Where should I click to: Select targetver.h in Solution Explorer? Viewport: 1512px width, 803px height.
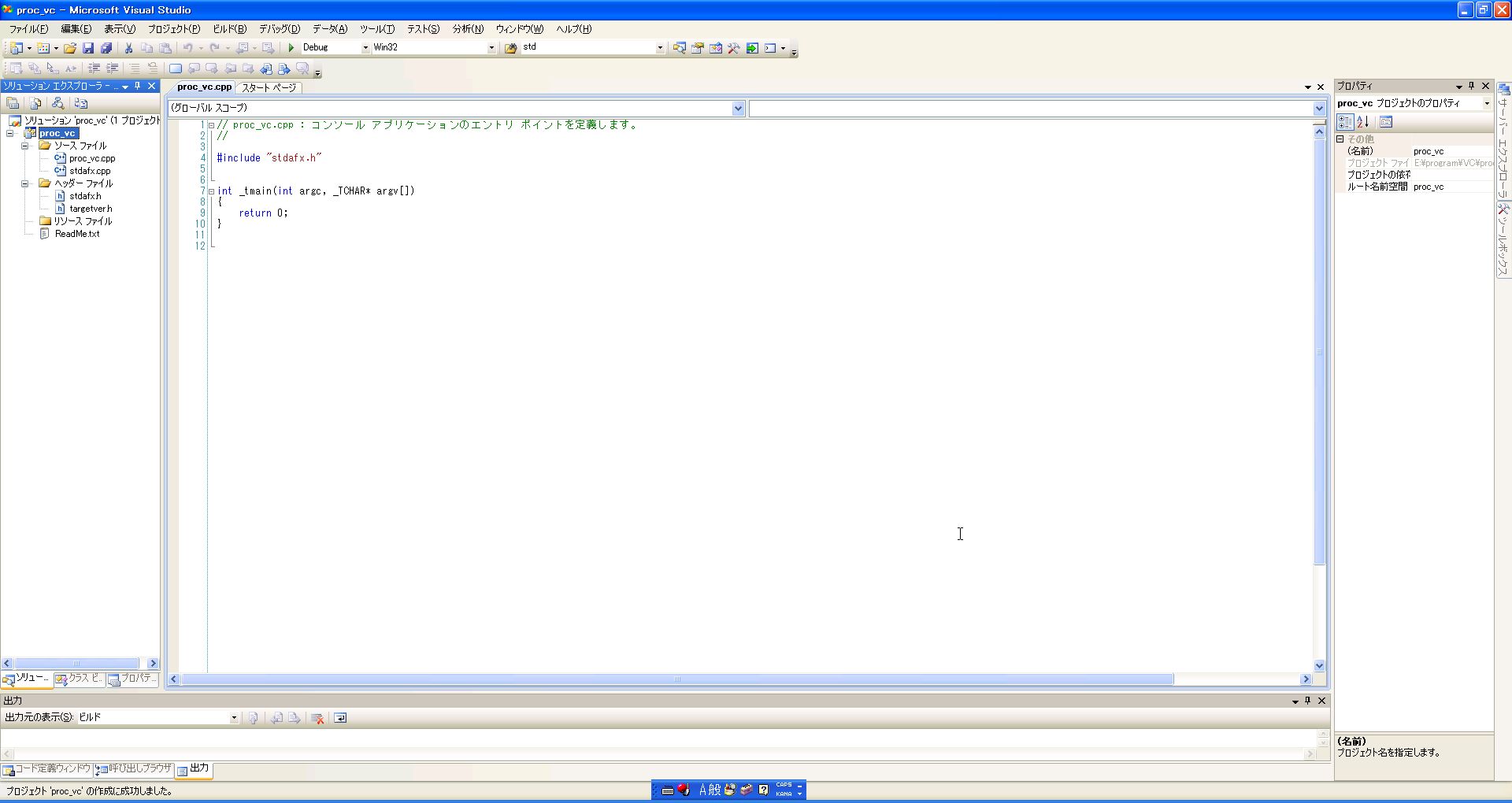91,209
